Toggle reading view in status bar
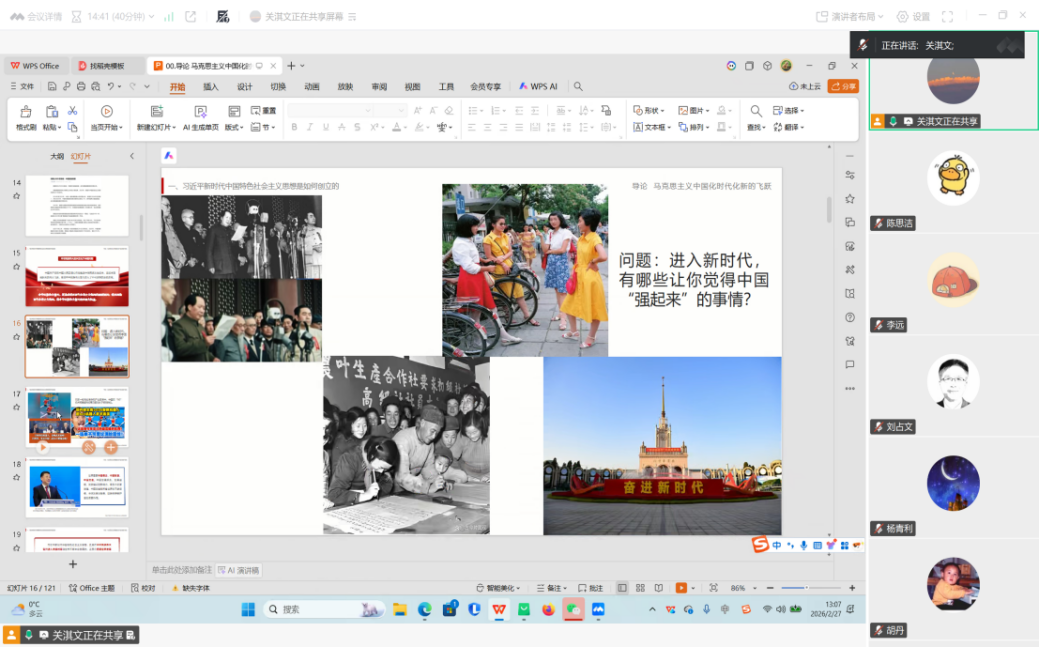 (658, 588)
